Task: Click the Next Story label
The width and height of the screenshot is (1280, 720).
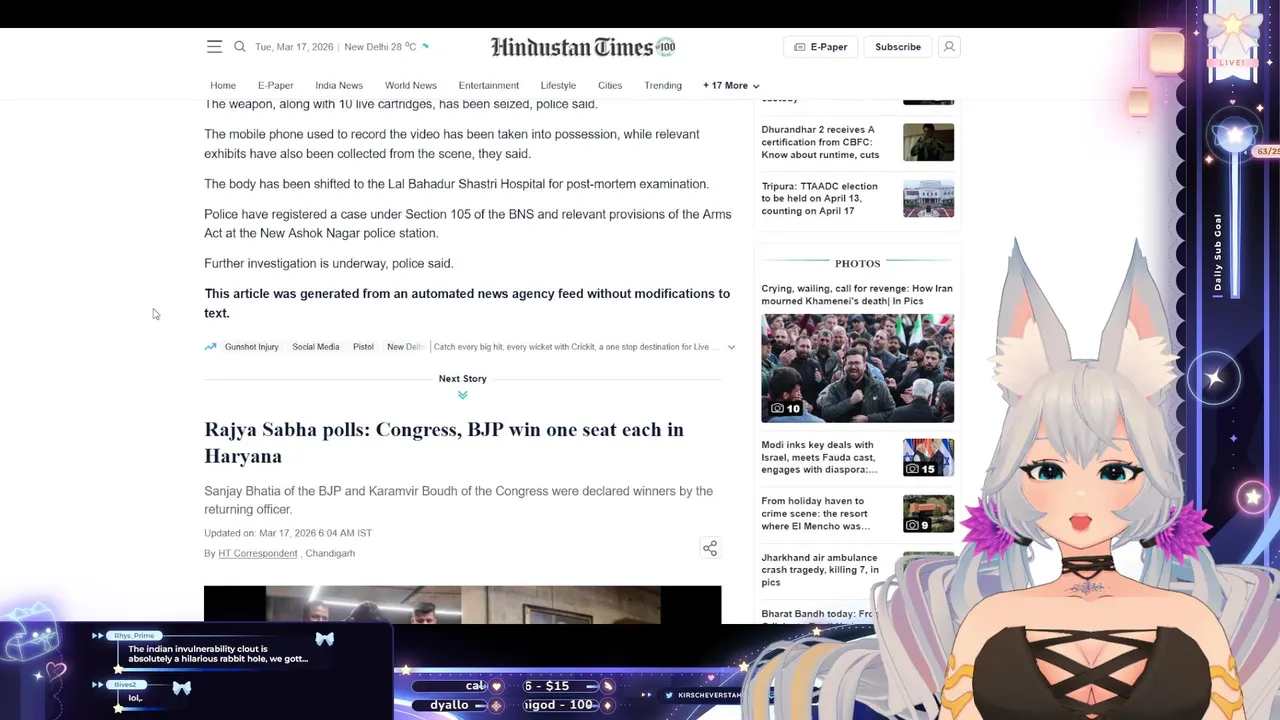Action: (x=462, y=379)
